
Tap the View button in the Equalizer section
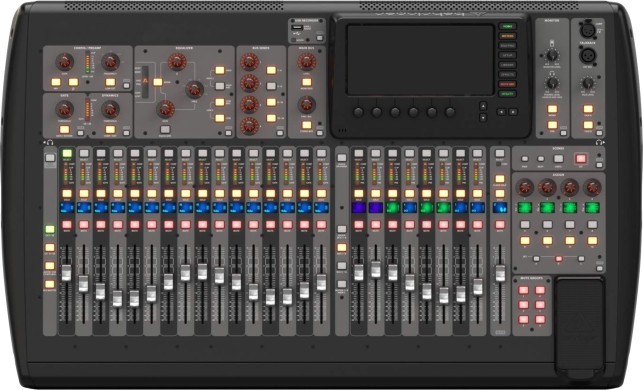click(x=228, y=132)
